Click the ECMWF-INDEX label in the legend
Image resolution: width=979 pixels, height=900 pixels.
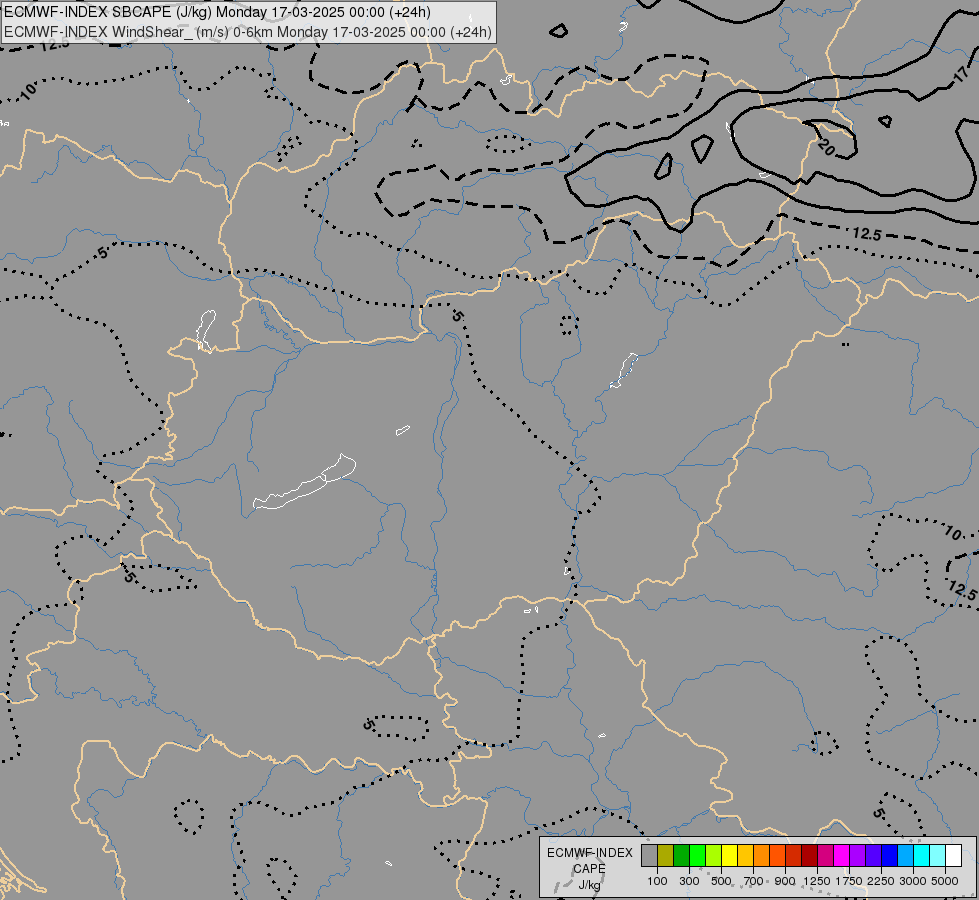(589, 853)
